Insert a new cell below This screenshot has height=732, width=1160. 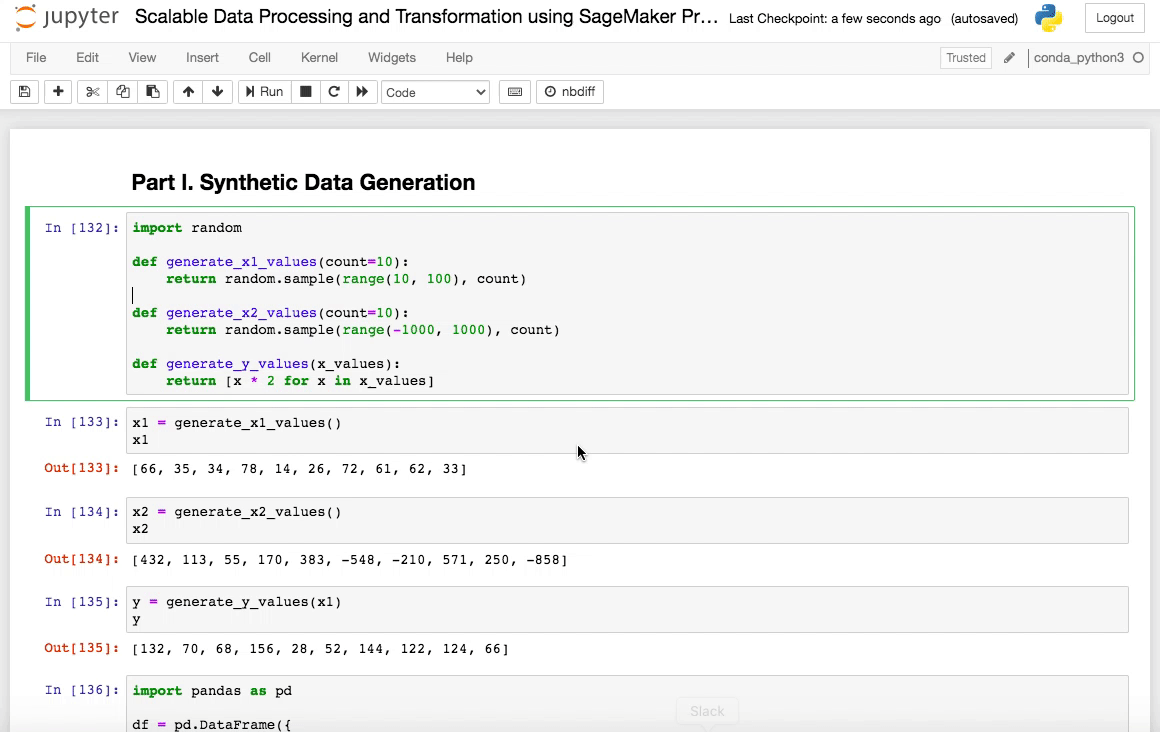point(58,92)
